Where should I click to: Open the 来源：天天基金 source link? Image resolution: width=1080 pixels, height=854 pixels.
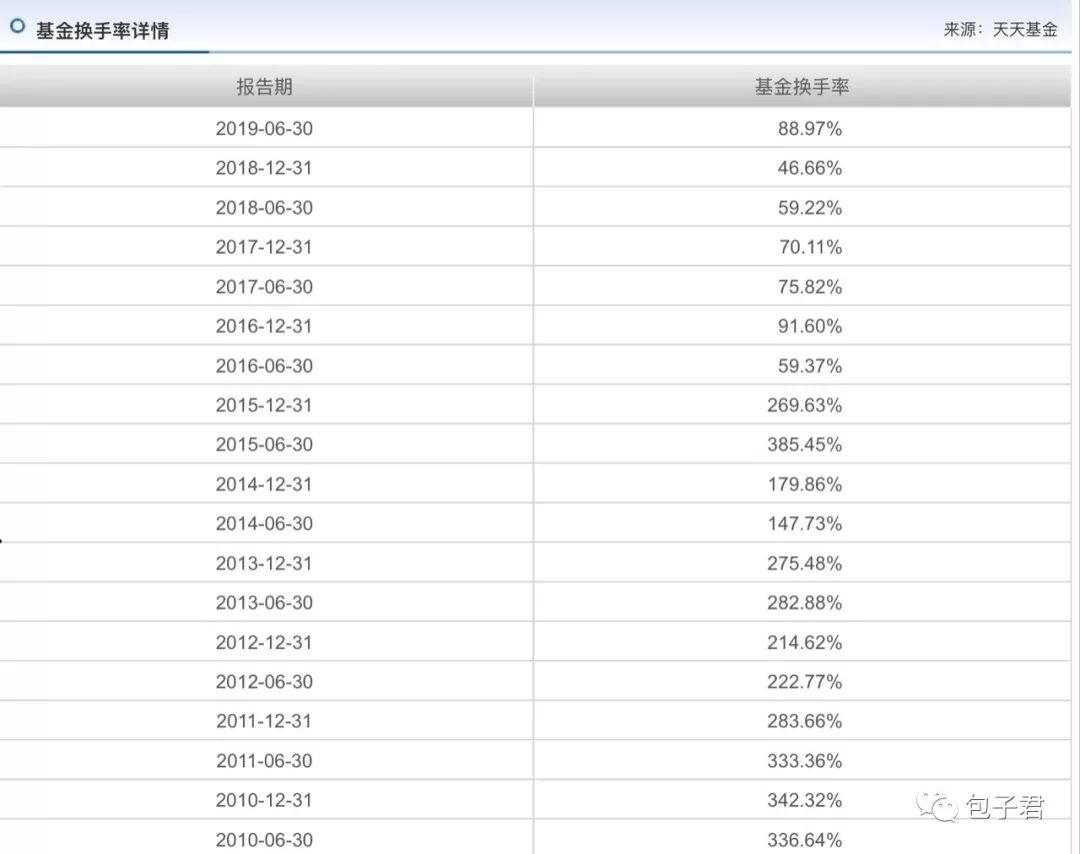point(1000,30)
